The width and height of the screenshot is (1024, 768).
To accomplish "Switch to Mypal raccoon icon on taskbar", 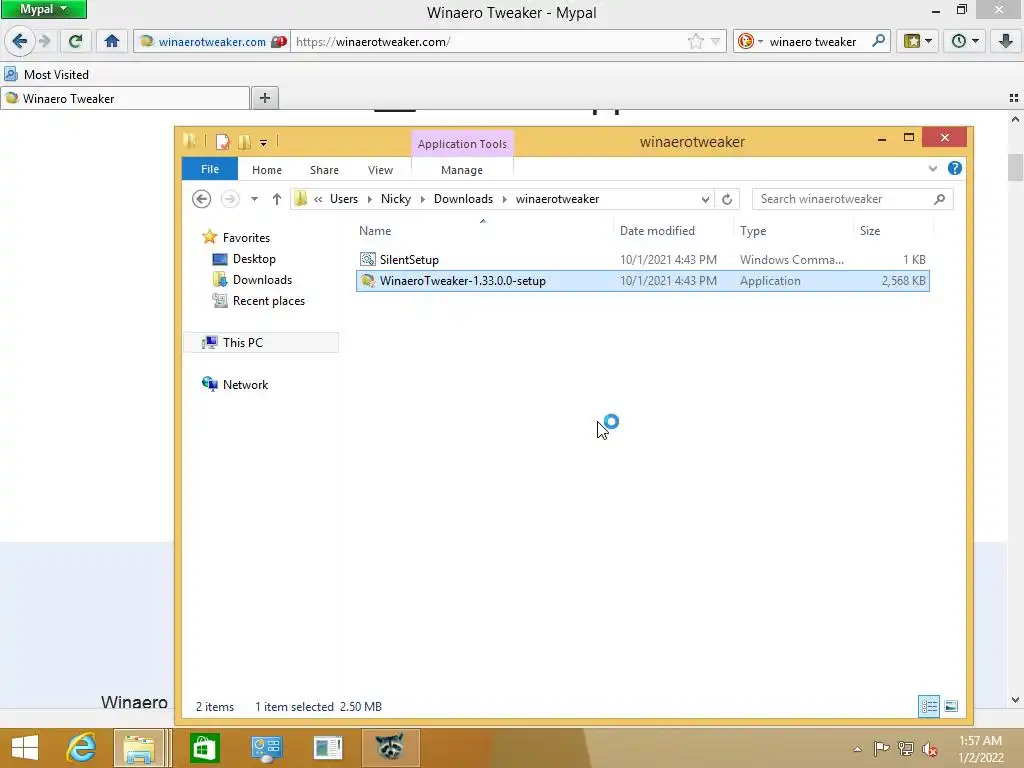I will [x=390, y=748].
